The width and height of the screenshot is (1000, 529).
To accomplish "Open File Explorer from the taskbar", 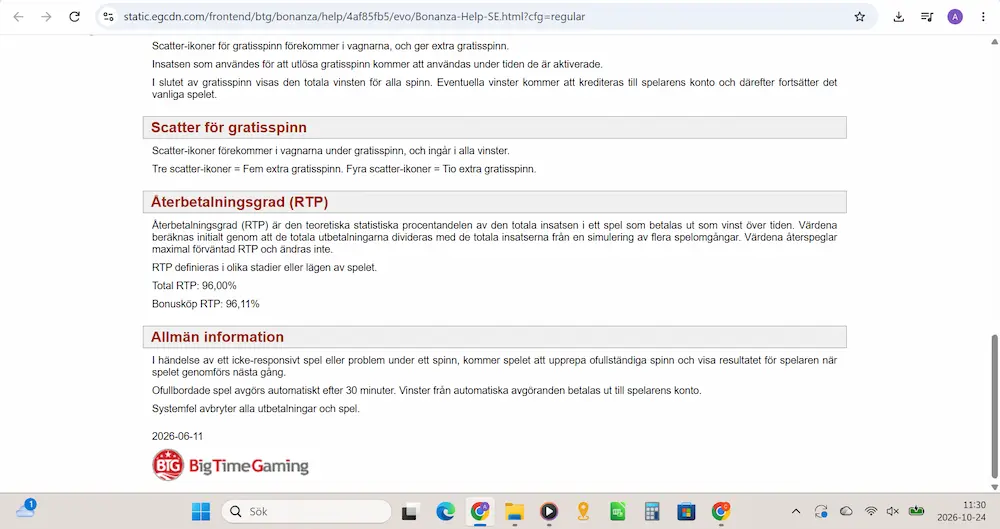I will point(514,511).
